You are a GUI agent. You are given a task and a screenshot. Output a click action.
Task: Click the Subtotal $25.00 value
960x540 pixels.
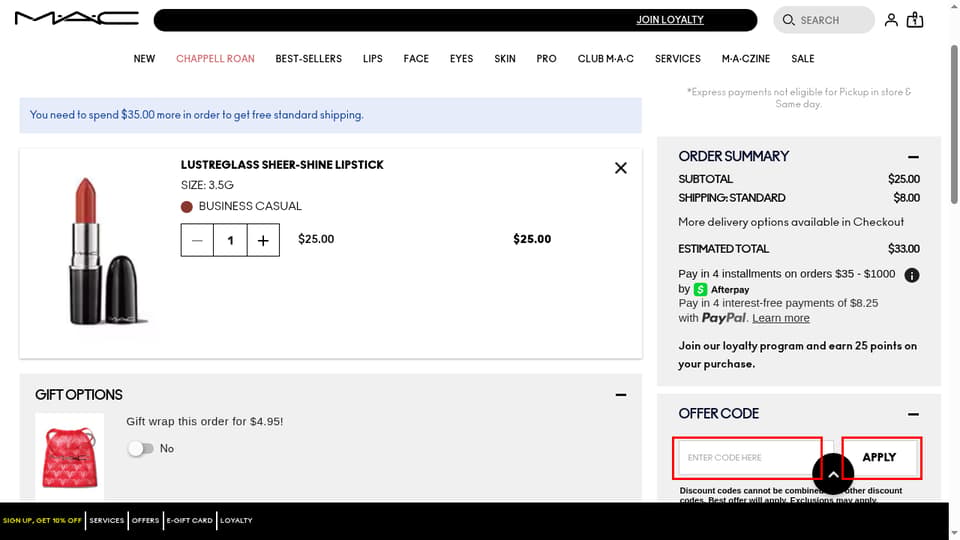[904, 179]
